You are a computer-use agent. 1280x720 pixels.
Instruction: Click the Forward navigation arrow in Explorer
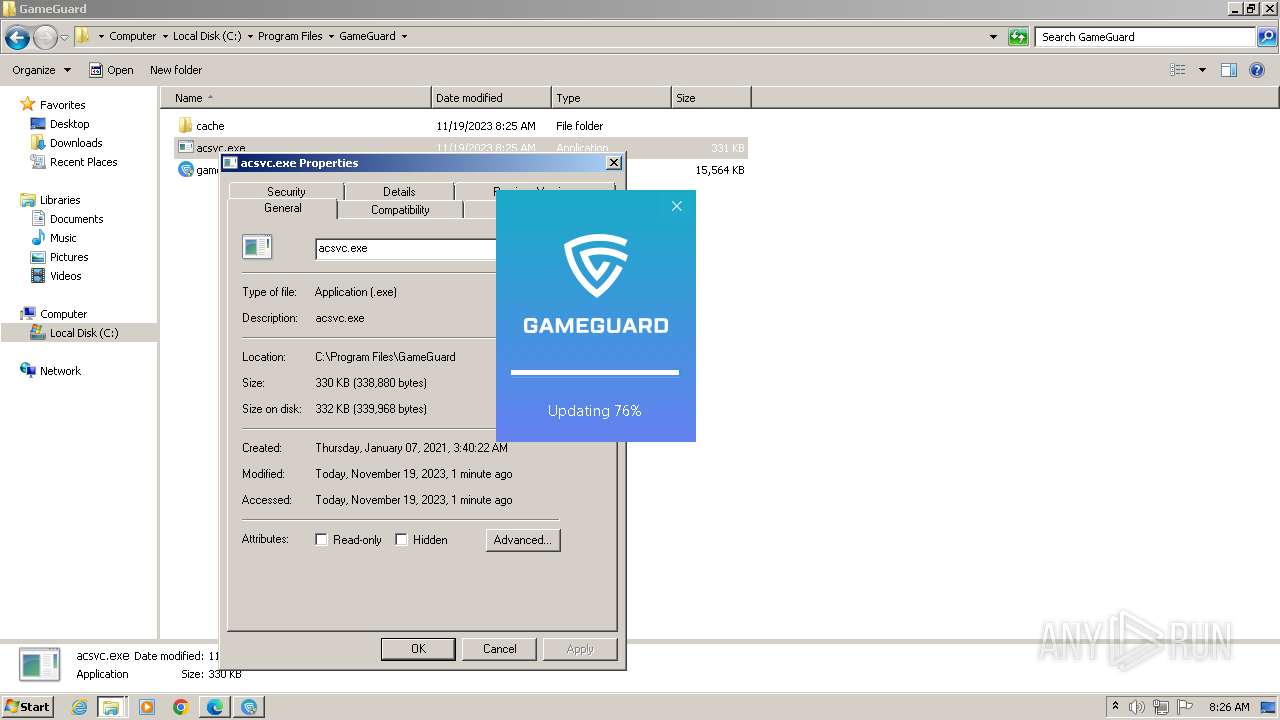point(45,38)
